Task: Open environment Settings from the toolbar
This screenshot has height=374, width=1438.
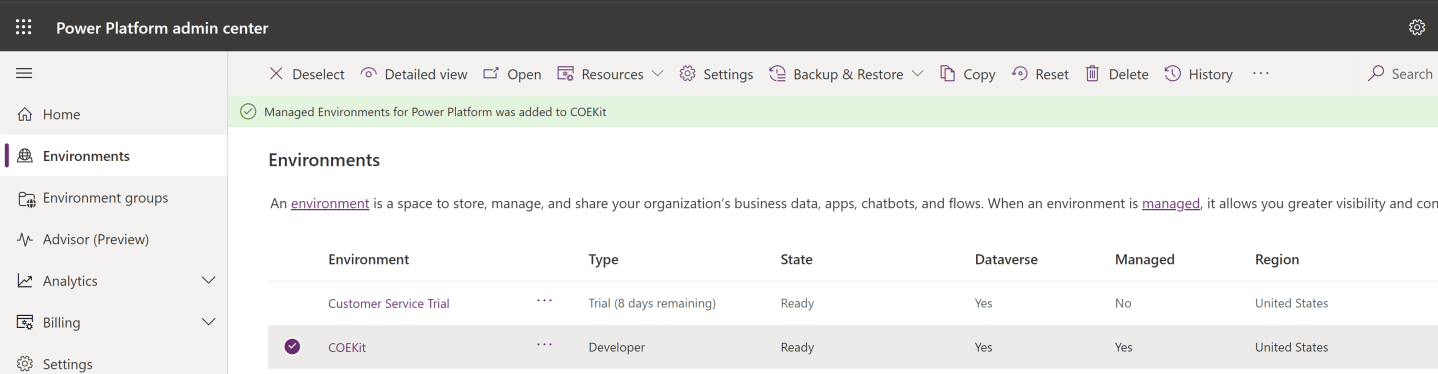Action: [716, 74]
